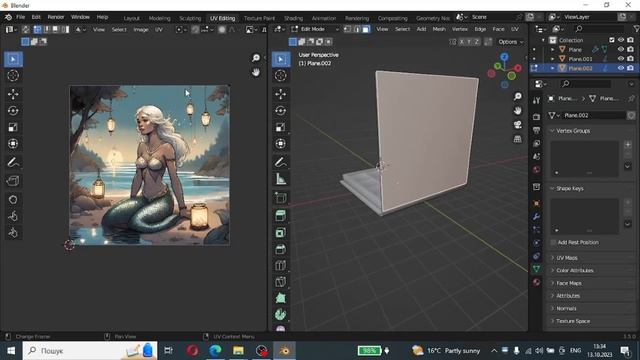Click the Plane.002 mesh name field
640x360 pixels.
pyautogui.click(x=594, y=116)
